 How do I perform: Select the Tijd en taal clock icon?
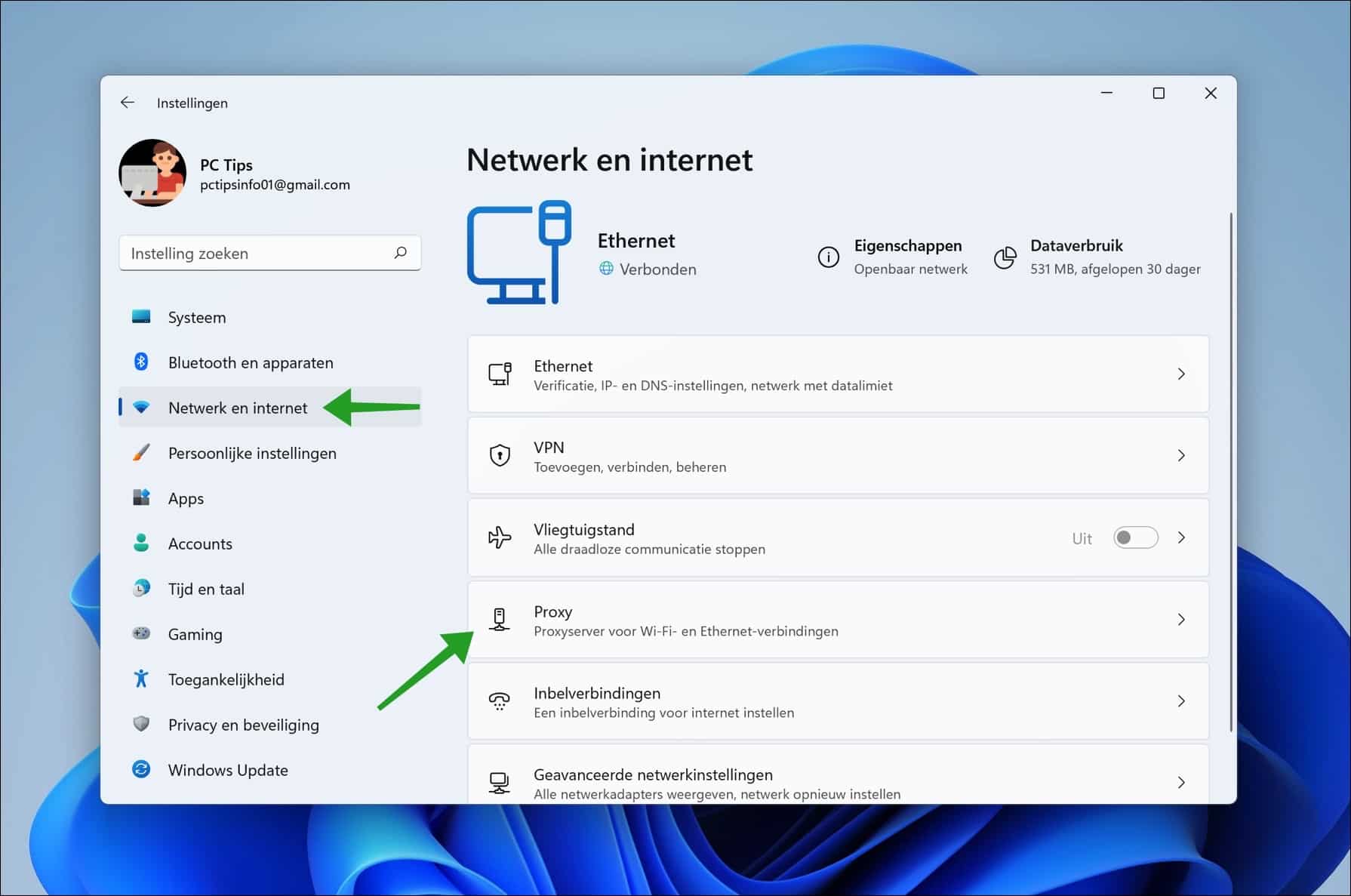tap(143, 589)
